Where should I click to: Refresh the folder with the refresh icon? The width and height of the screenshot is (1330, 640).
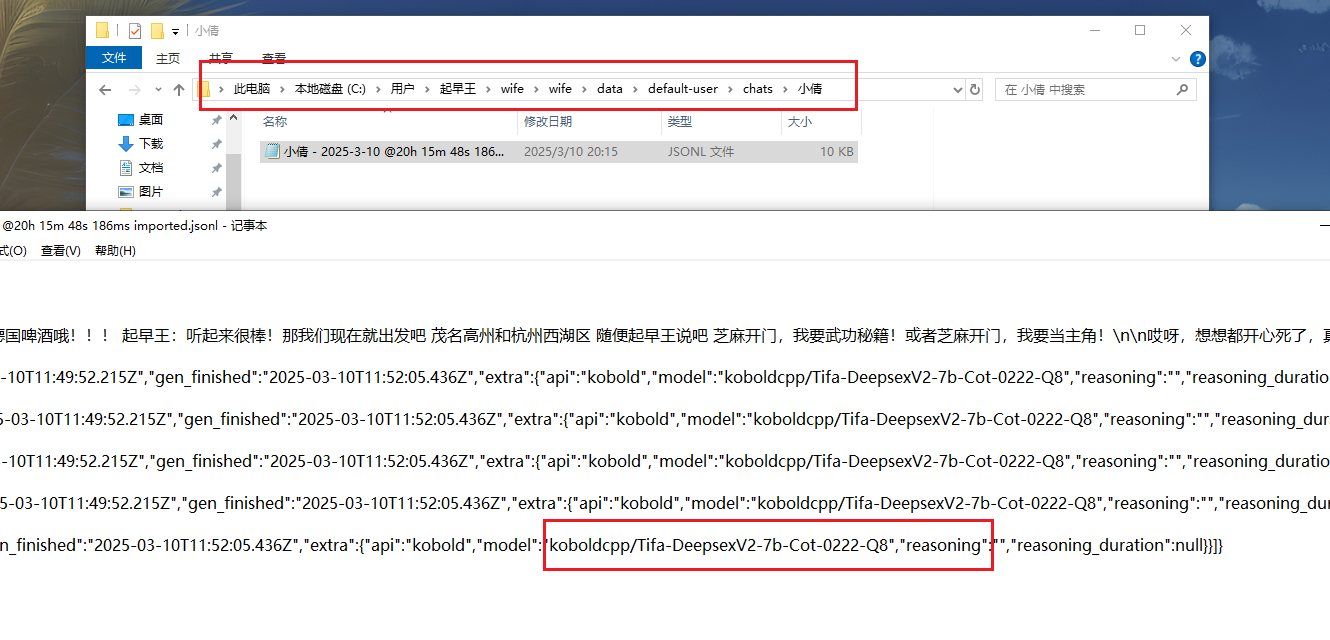(975, 89)
